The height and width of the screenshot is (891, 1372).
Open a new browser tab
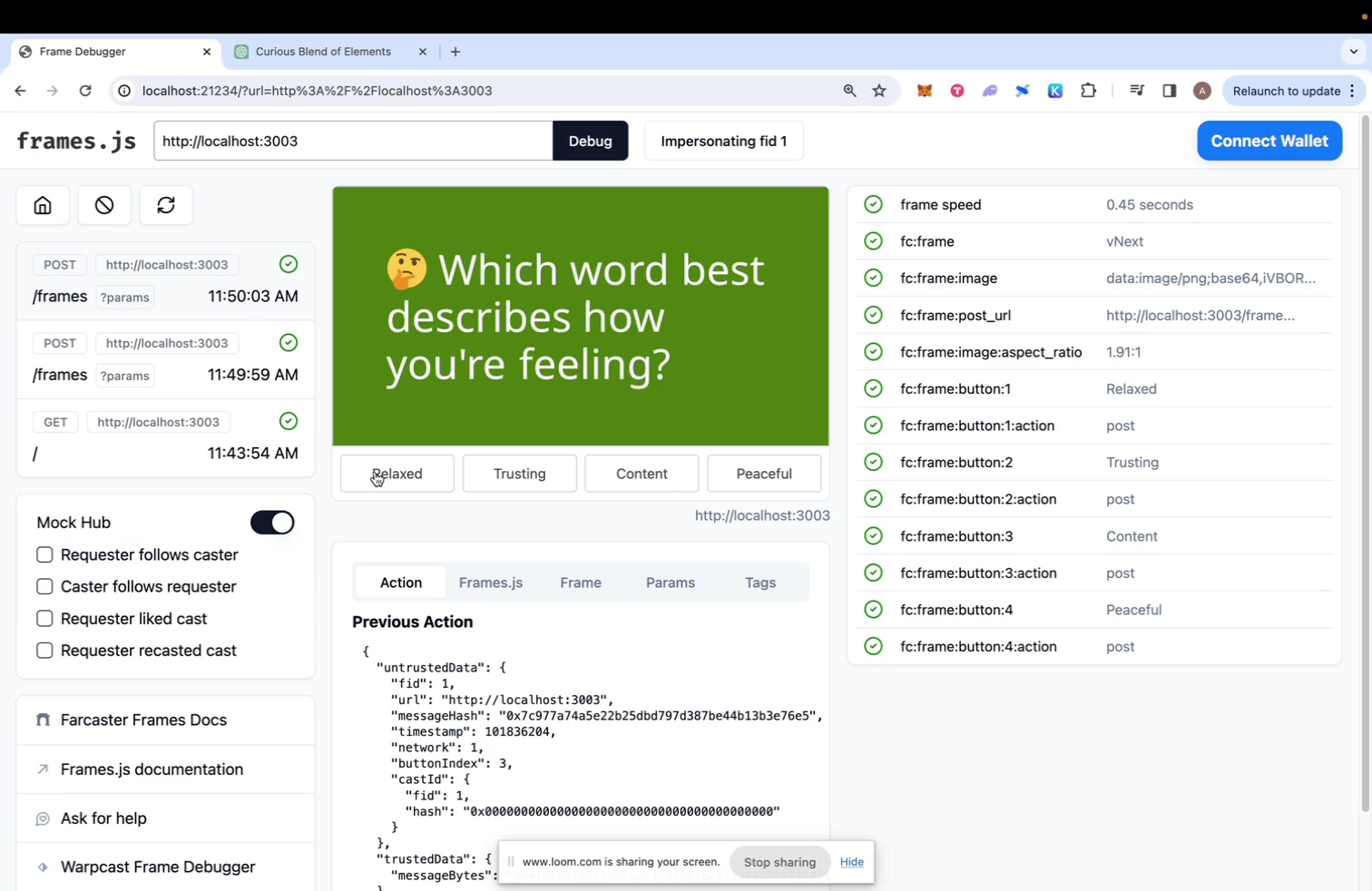coord(456,52)
